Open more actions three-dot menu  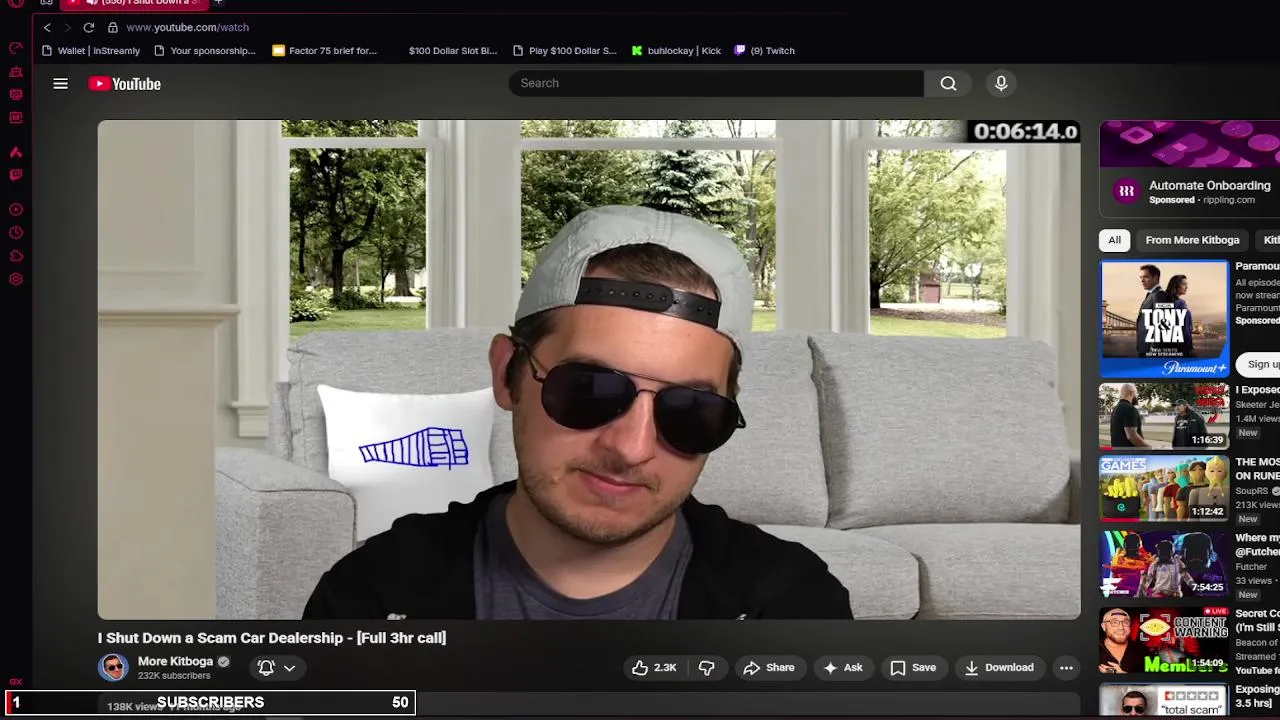point(1066,667)
